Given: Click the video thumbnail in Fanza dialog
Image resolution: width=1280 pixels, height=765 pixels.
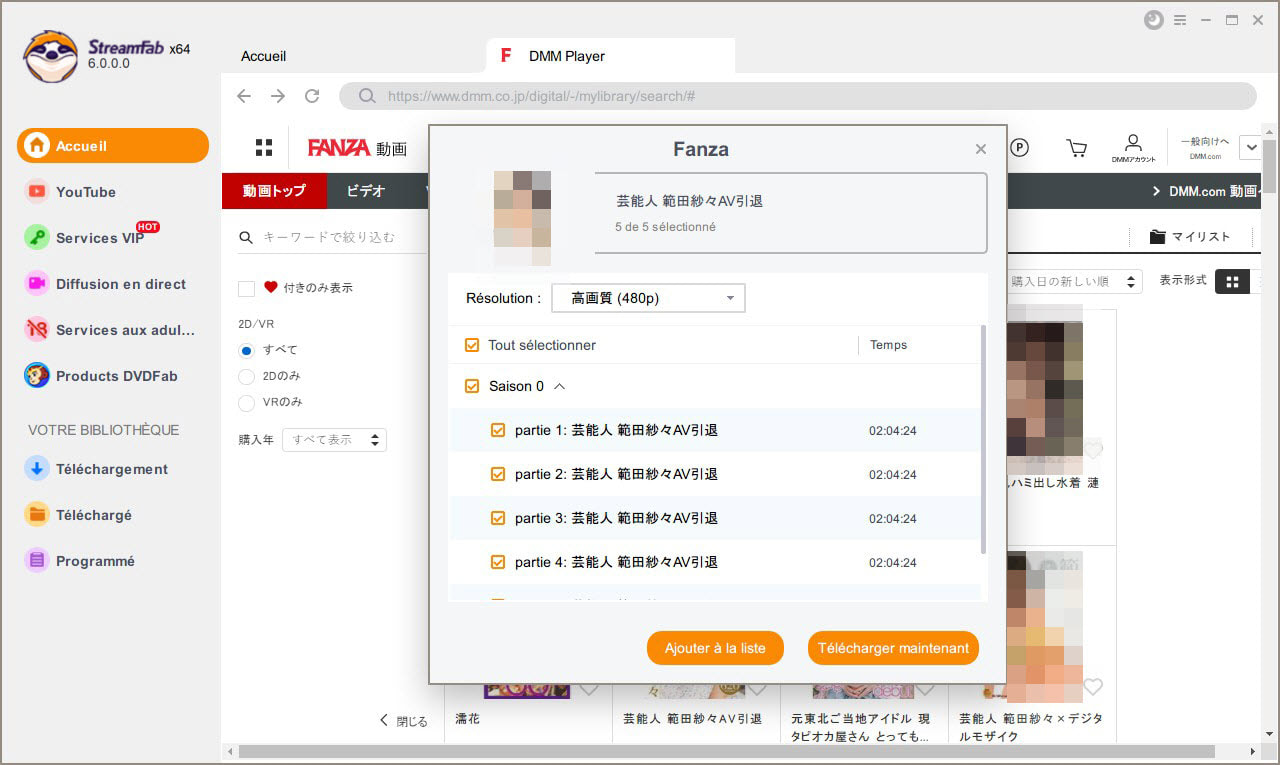Looking at the screenshot, I should coord(523,218).
